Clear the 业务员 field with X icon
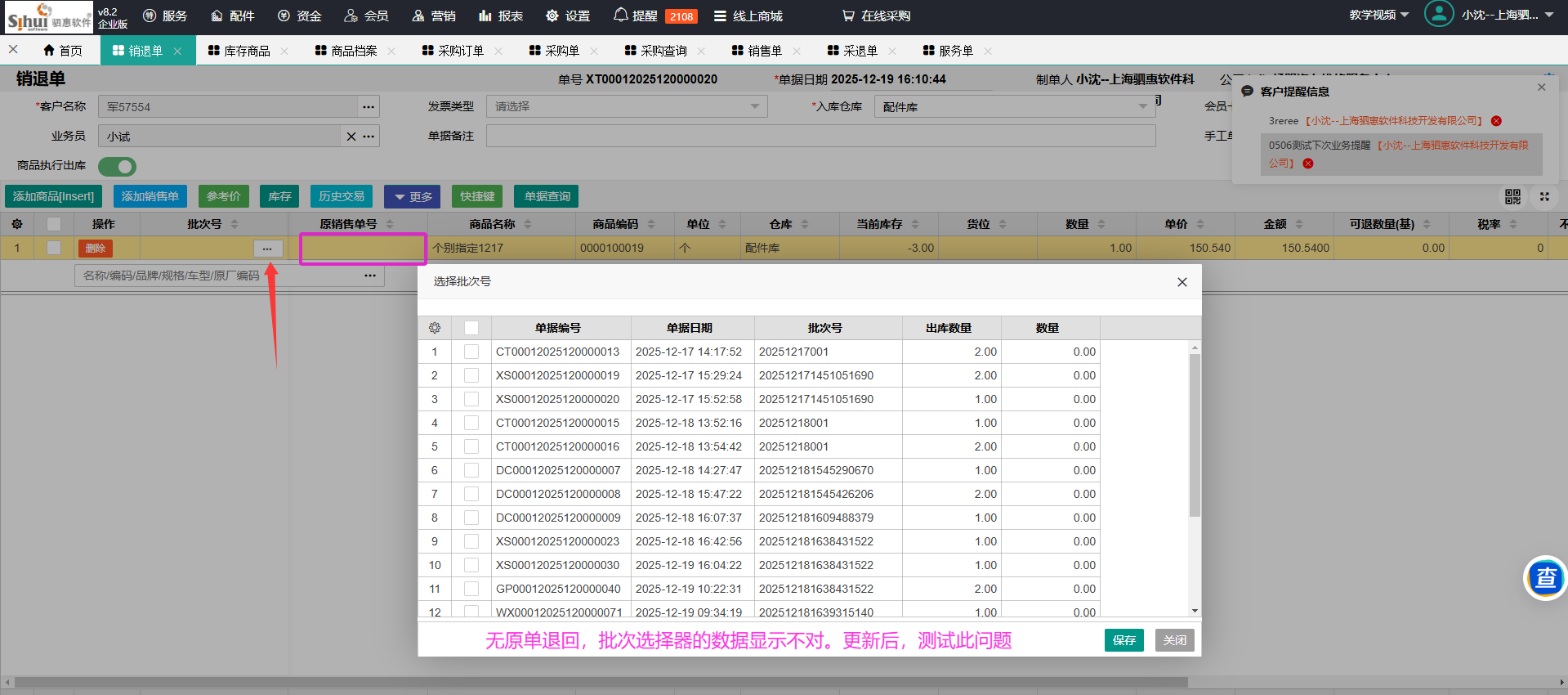The width and height of the screenshot is (1568, 695). pyautogui.click(x=351, y=137)
